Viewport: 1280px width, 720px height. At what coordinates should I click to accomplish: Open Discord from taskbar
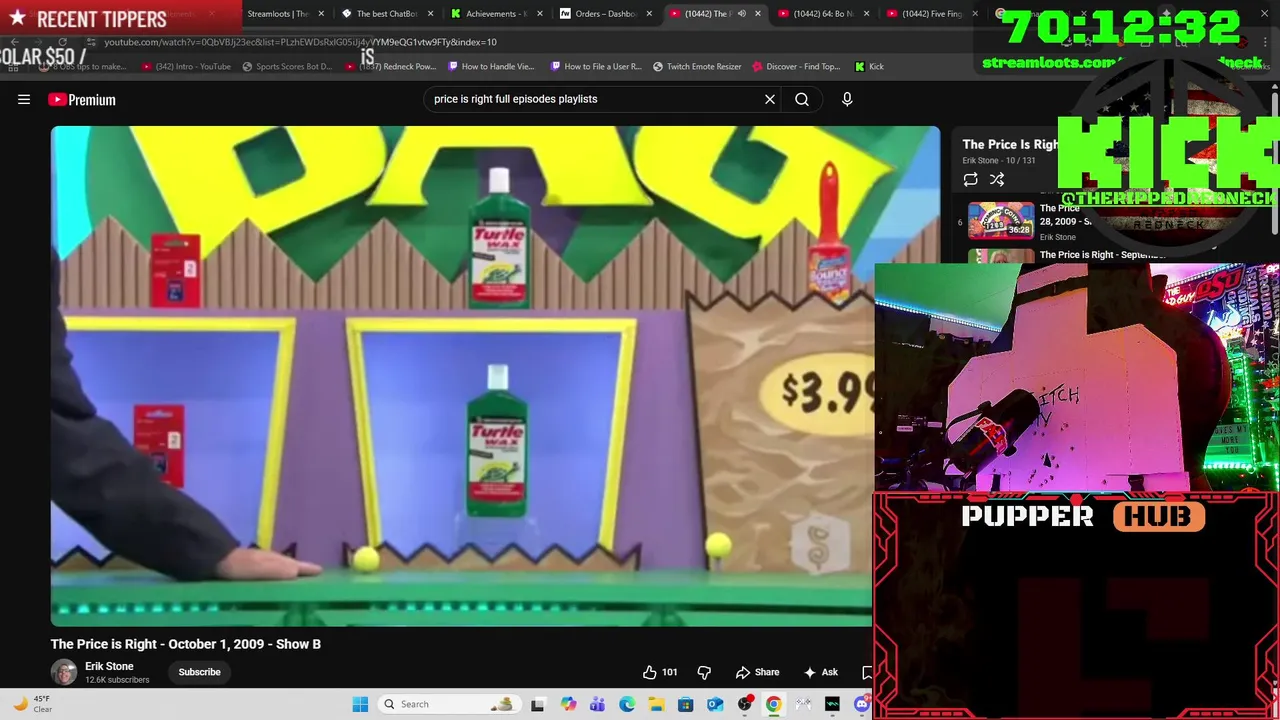tap(862, 704)
